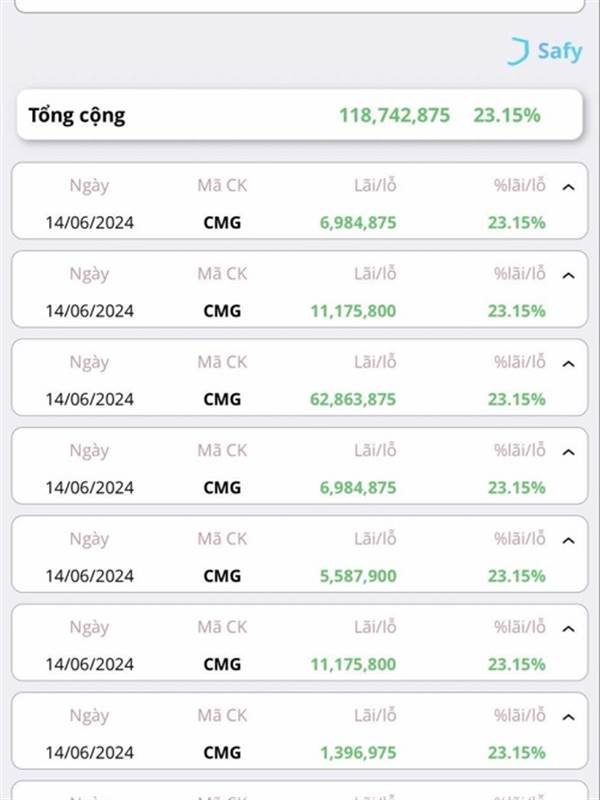This screenshot has height=800, width=600.
Task: Open CMG stock code in the 62,863,875 row
Action: (222, 399)
